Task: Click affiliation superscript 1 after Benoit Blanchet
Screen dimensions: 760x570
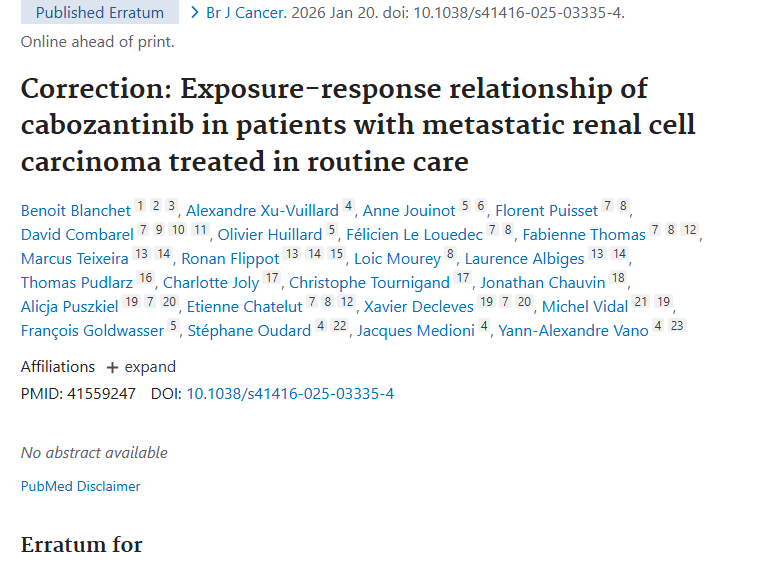Action: click(141, 206)
